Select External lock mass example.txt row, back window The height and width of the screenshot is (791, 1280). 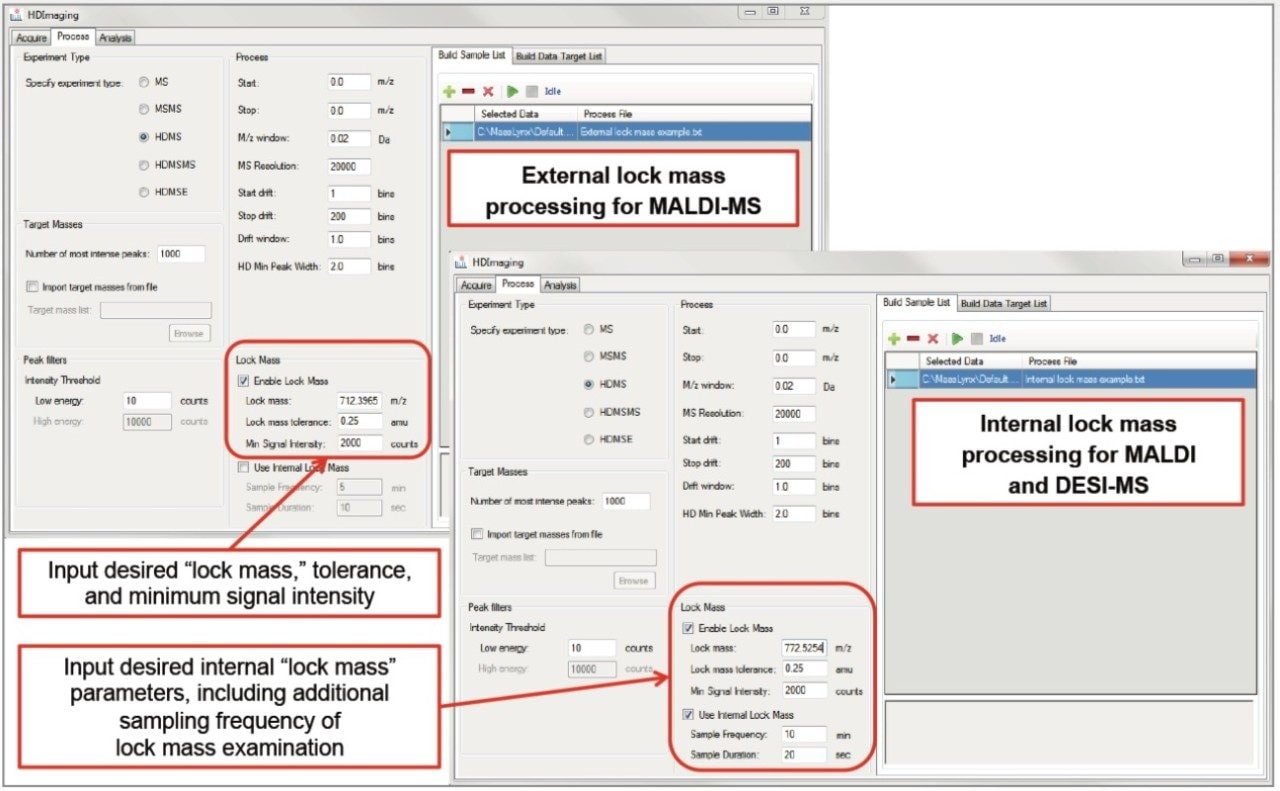(x=625, y=131)
